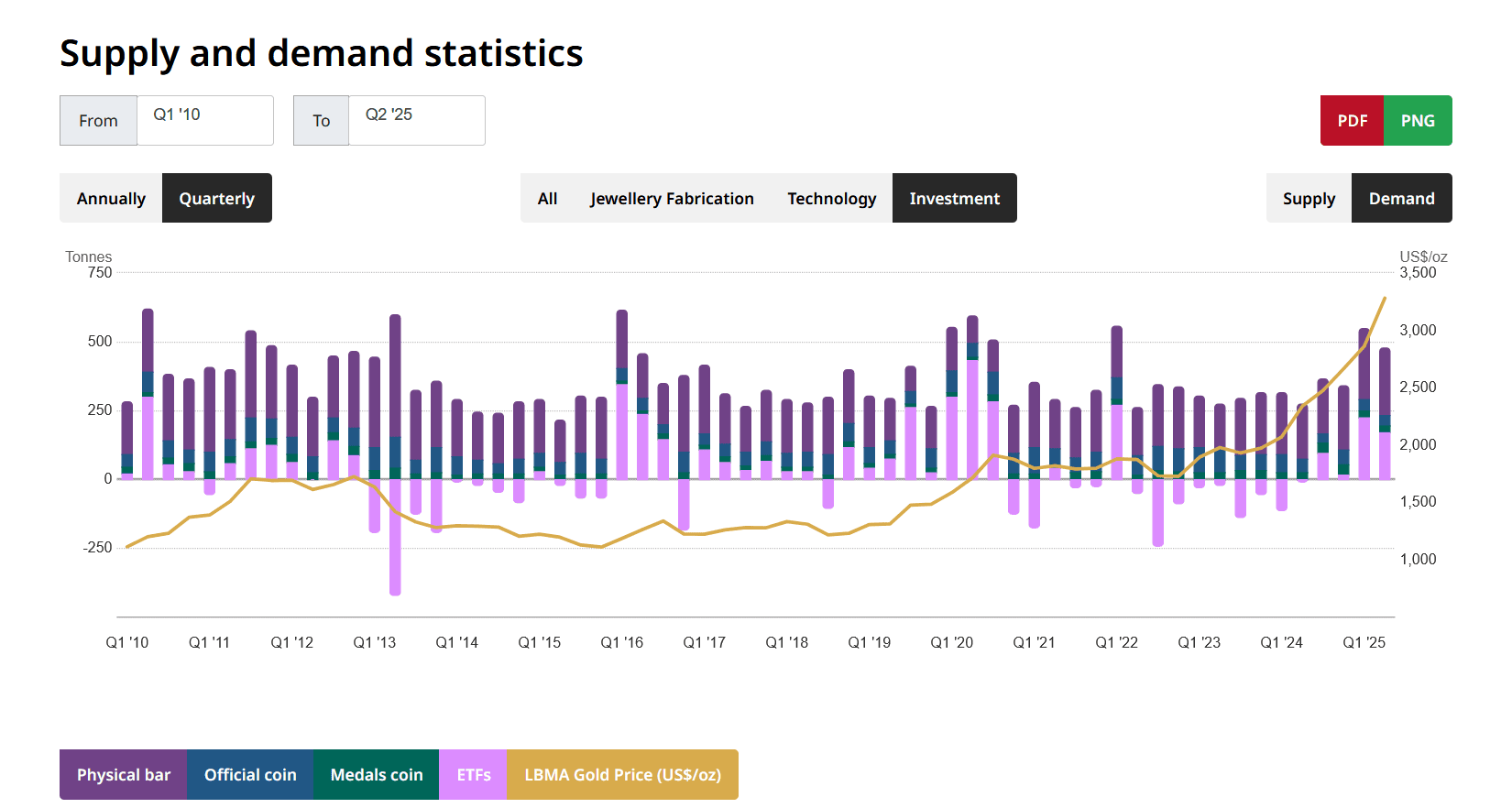Toggle LBMA Gold Price line legend
The height and width of the screenshot is (808, 1512).
622,775
